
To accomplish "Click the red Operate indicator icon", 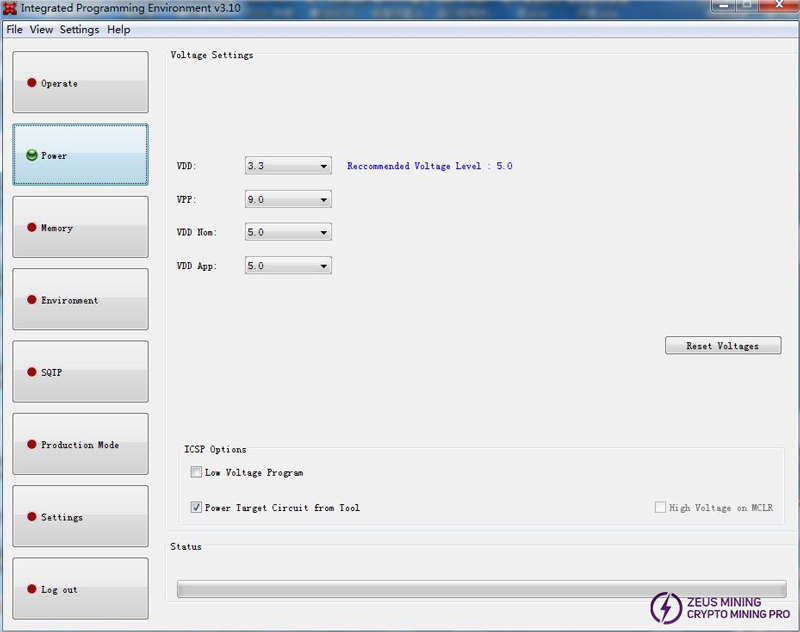I will (32, 83).
